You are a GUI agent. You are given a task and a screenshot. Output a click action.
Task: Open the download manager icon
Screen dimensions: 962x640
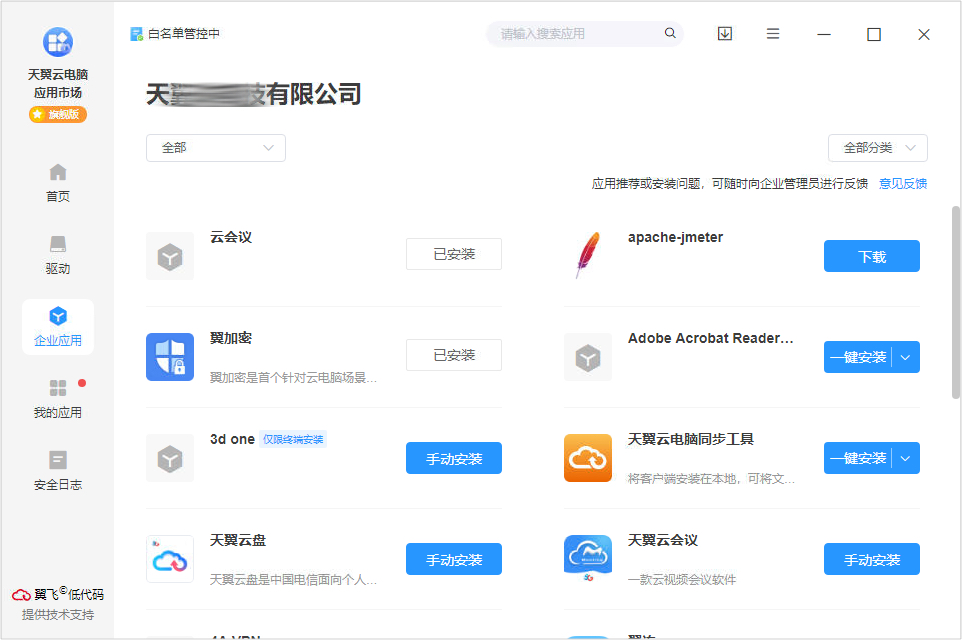click(725, 34)
